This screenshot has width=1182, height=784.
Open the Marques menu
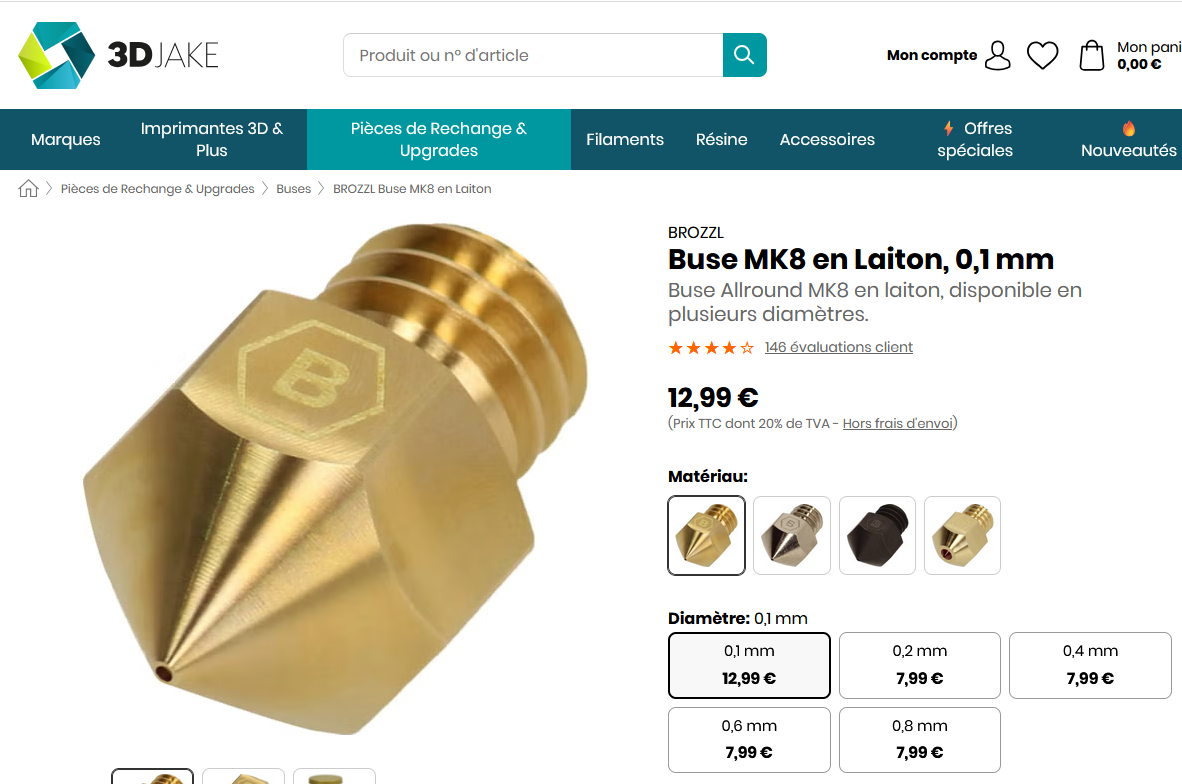pos(66,139)
